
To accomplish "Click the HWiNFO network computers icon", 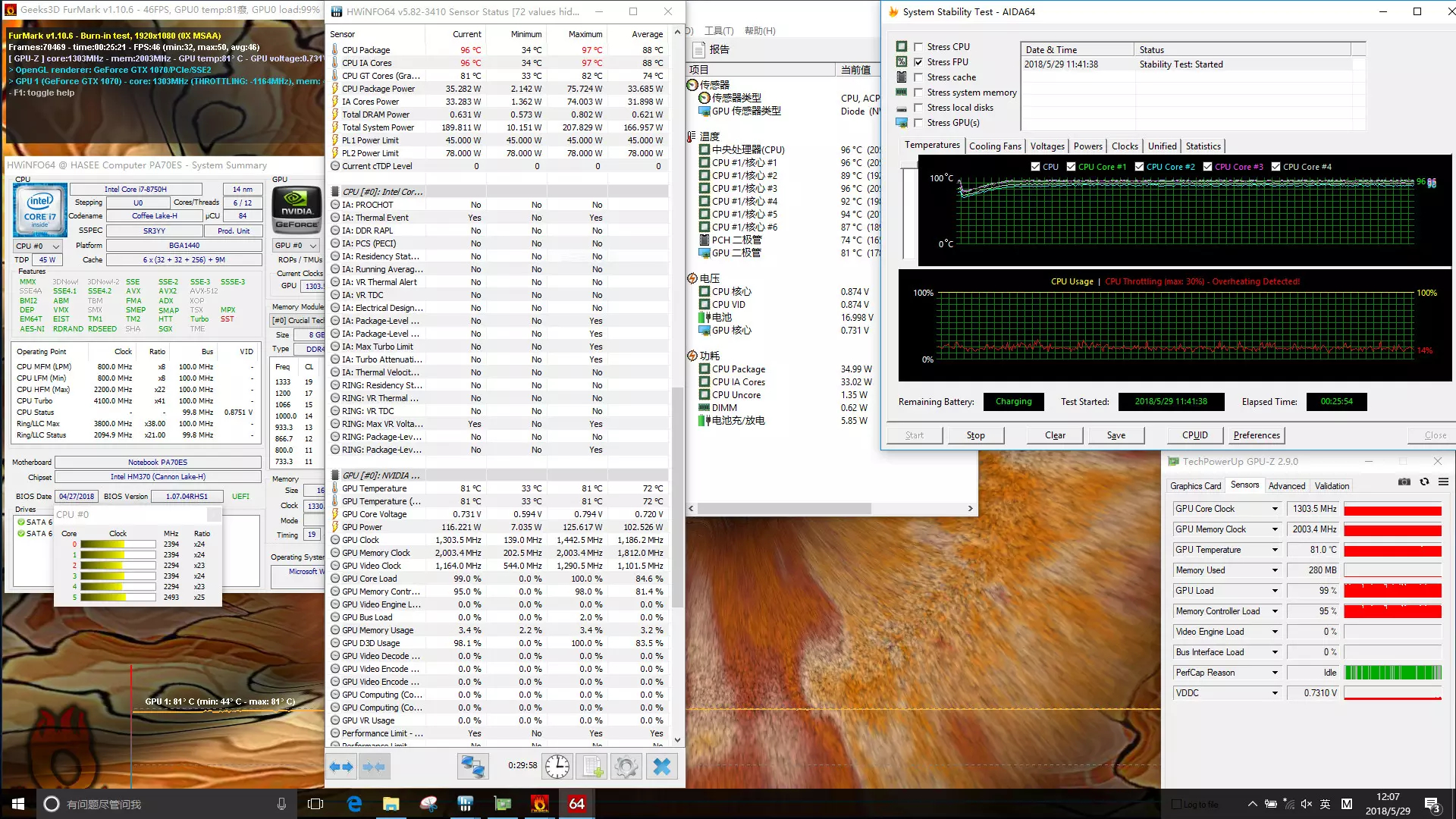I will click(472, 767).
